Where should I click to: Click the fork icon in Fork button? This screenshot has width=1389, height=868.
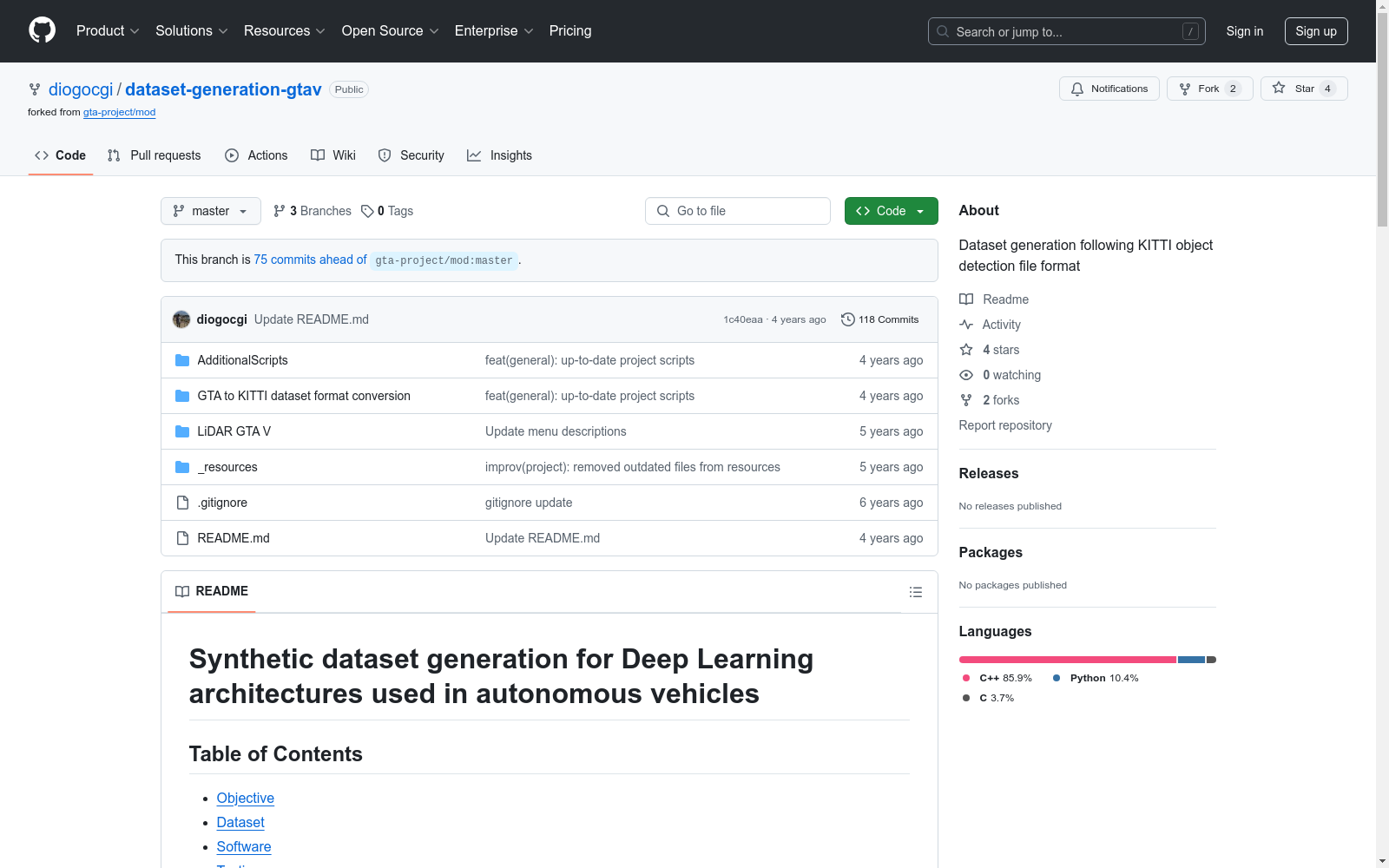pos(1185,89)
